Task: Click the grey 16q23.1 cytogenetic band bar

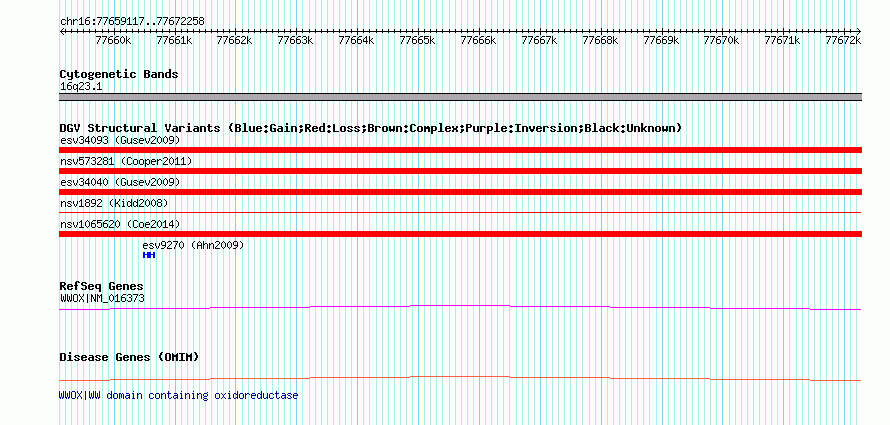Action: [x=460, y=97]
